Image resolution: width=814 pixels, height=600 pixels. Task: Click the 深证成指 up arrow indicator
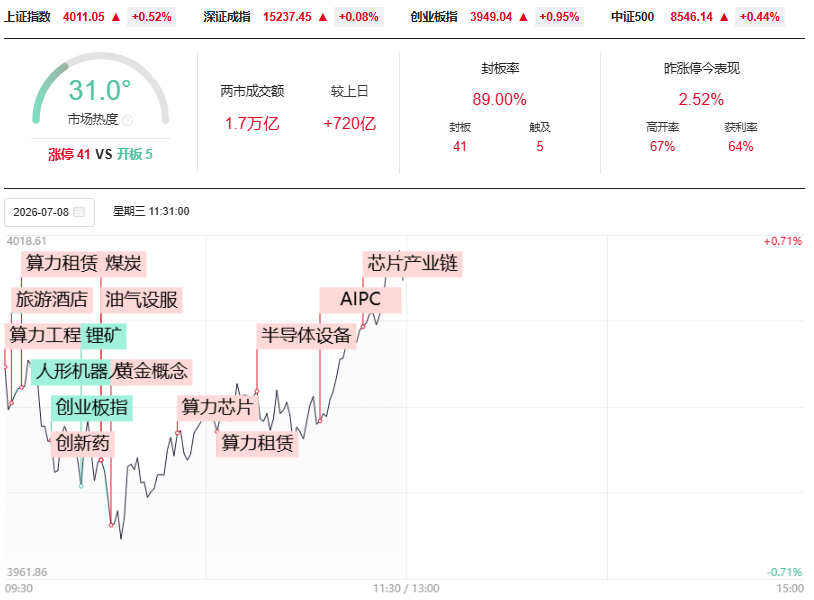323,17
